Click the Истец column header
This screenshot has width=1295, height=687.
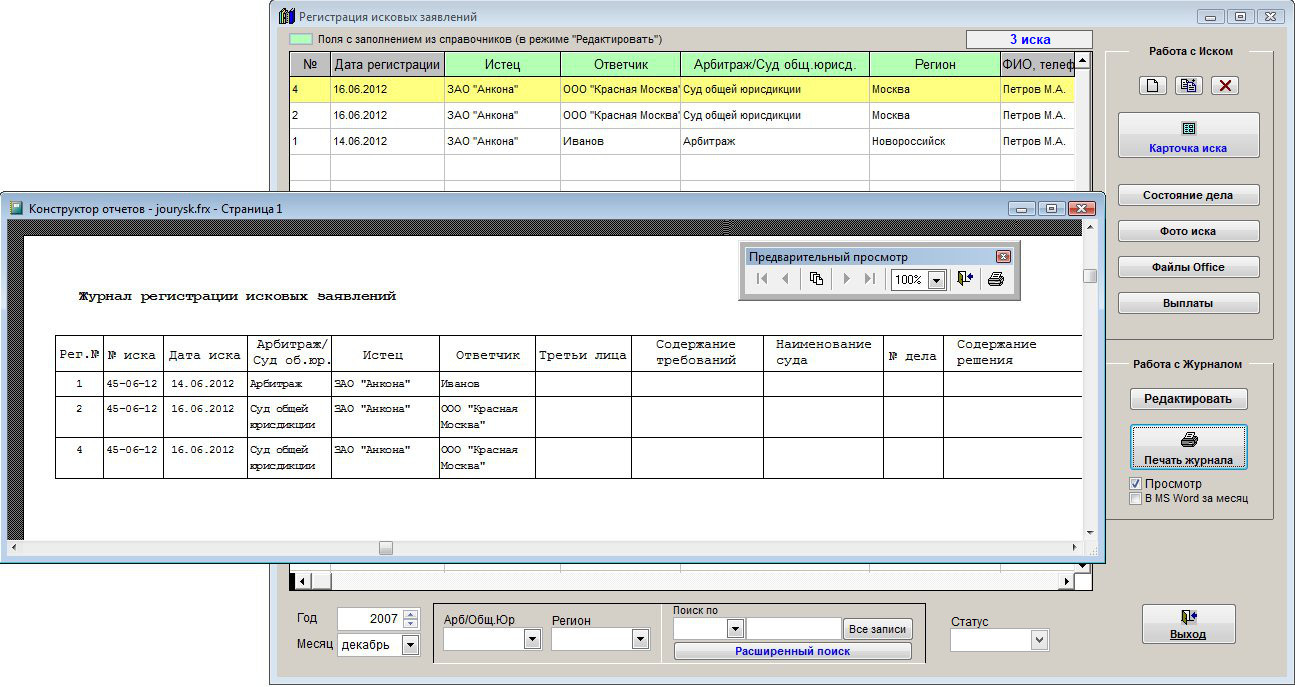pyautogui.click(x=502, y=64)
